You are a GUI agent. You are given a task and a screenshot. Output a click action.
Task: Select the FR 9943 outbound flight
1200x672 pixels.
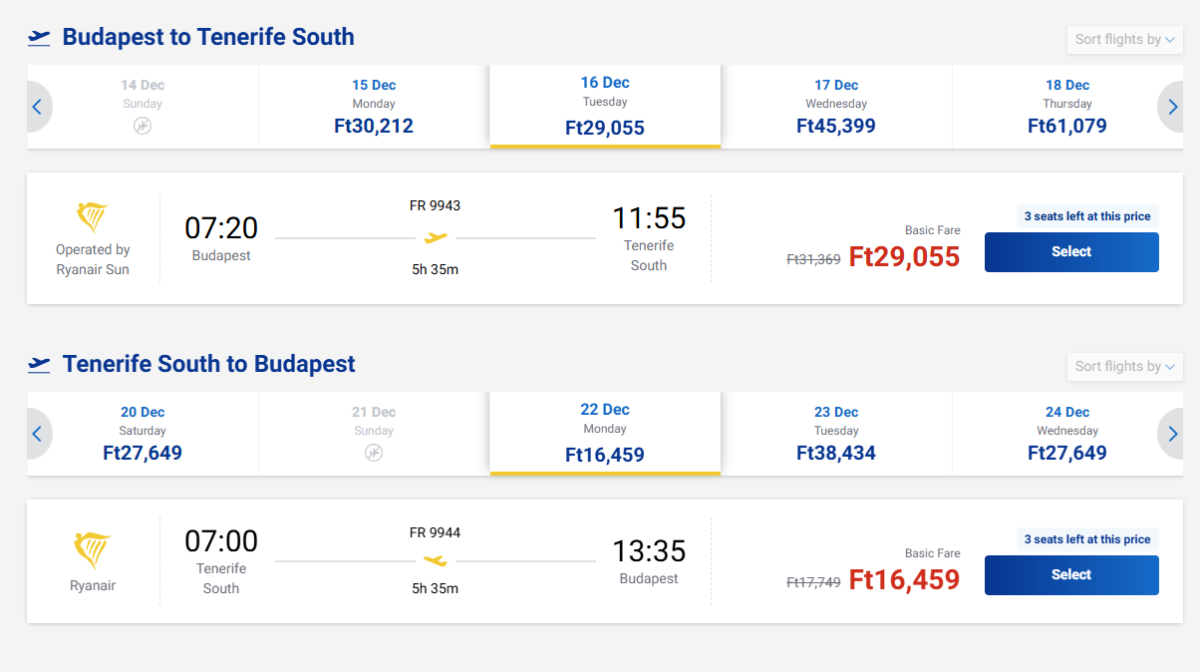coord(1071,252)
